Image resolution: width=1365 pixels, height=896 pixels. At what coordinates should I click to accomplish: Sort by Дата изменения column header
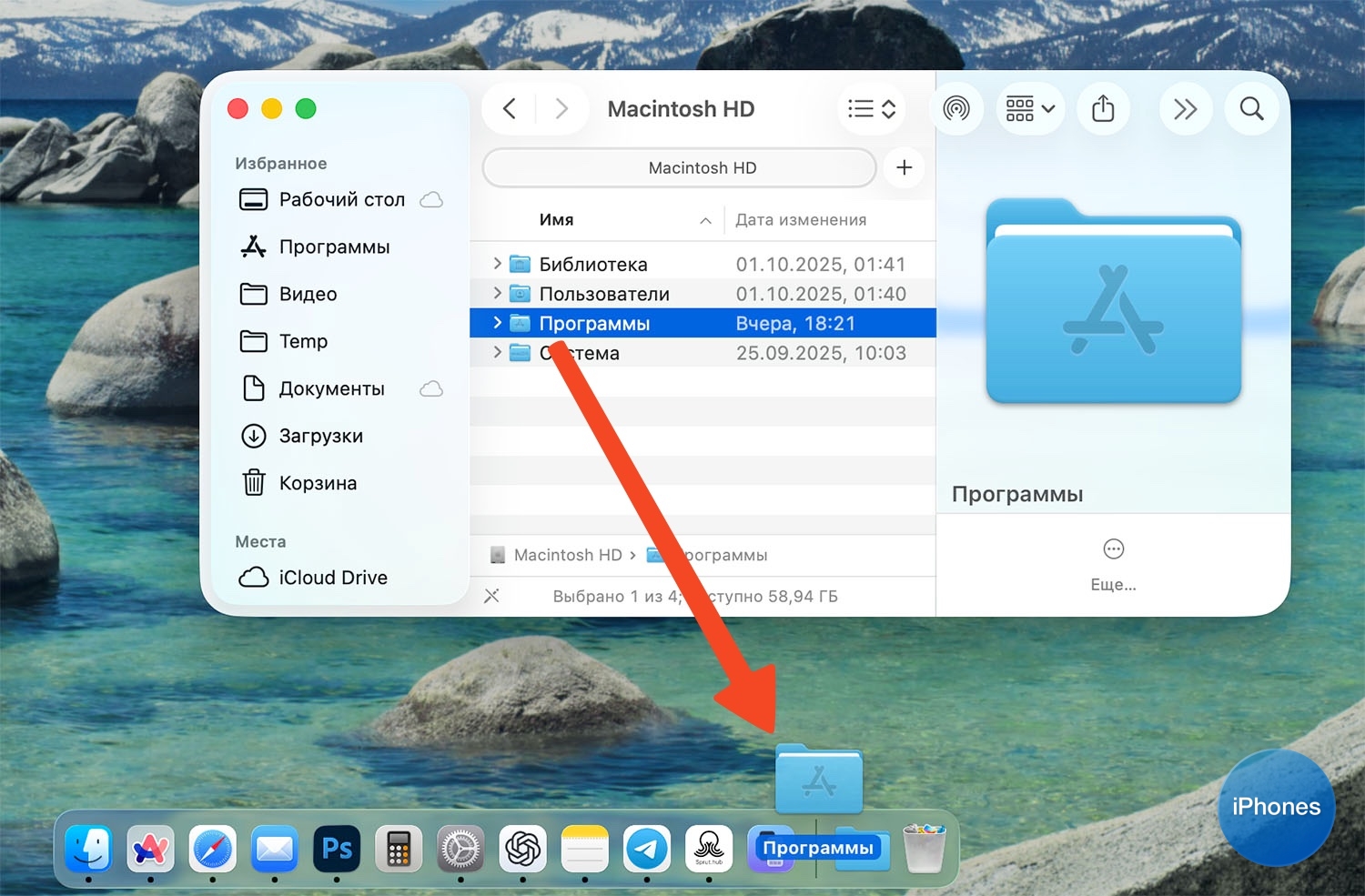pos(801,220)
